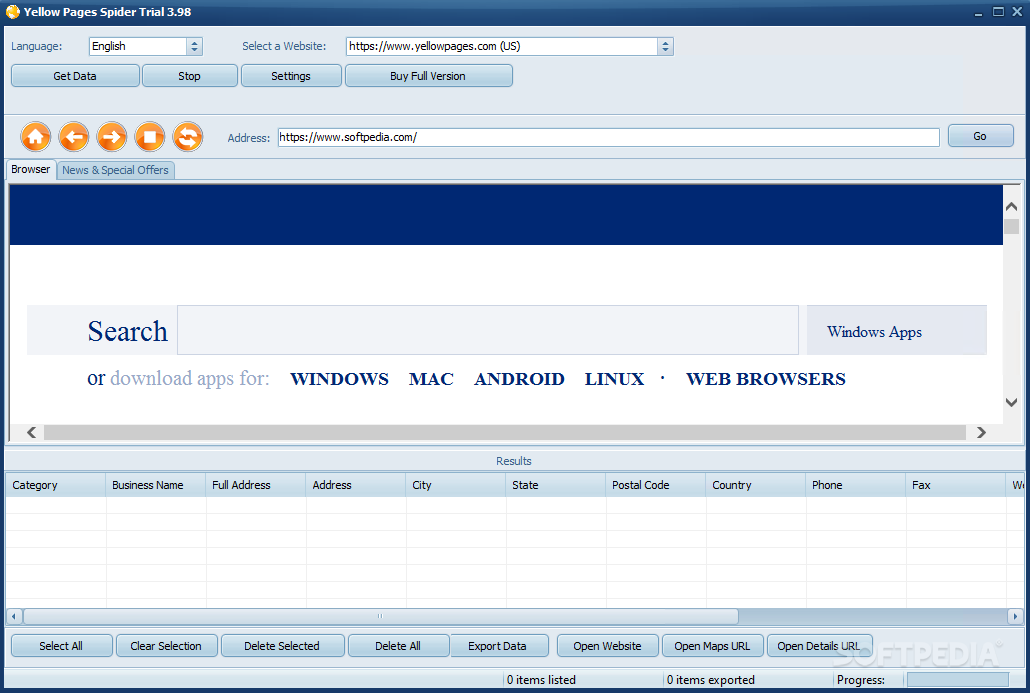Image resolution: width=1030 pixels, height=693 pixels.
Task: Switch to the Browser tab
Action: point(30,169)
